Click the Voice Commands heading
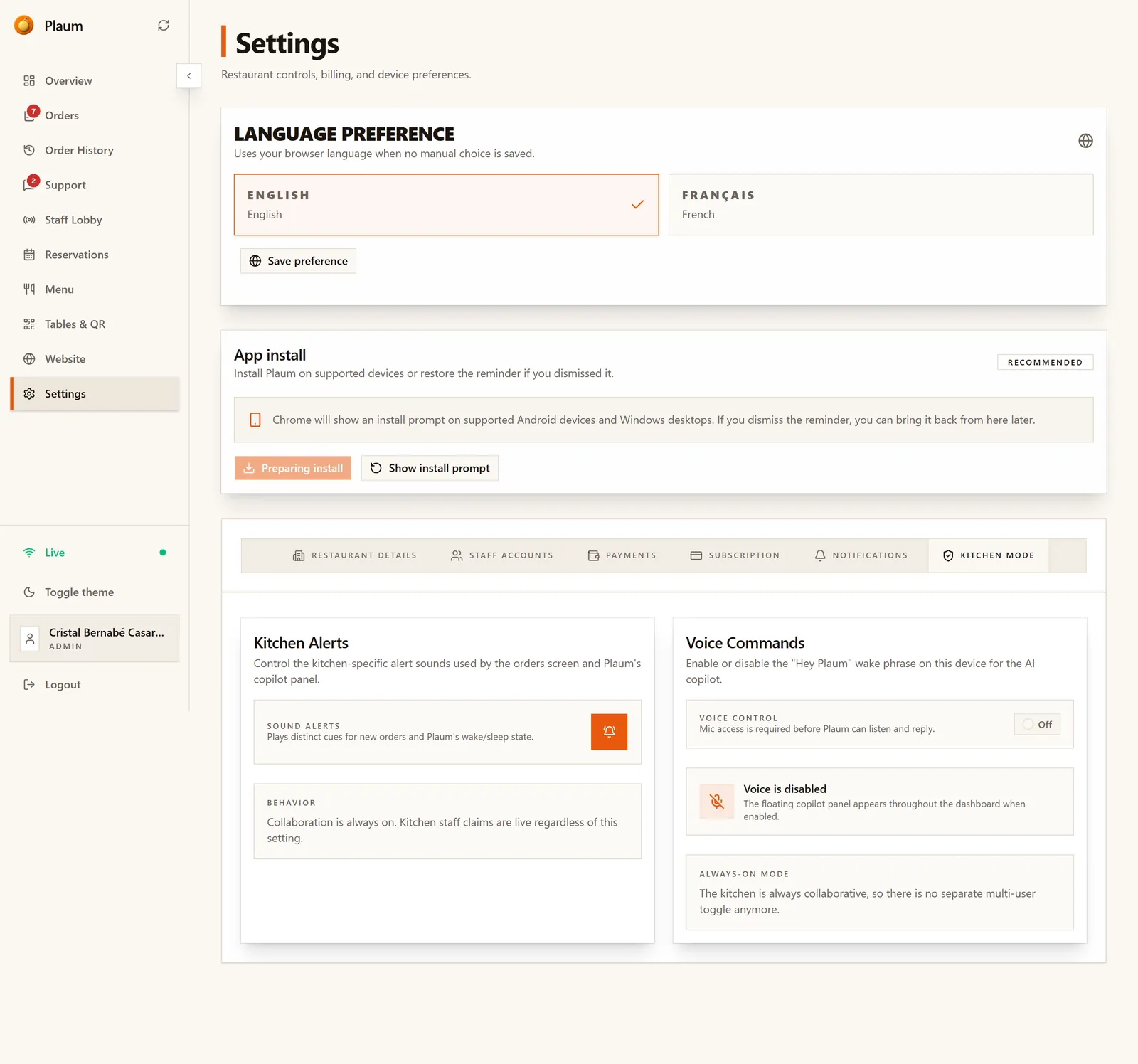1138x1064 pixels. (745, 643)
